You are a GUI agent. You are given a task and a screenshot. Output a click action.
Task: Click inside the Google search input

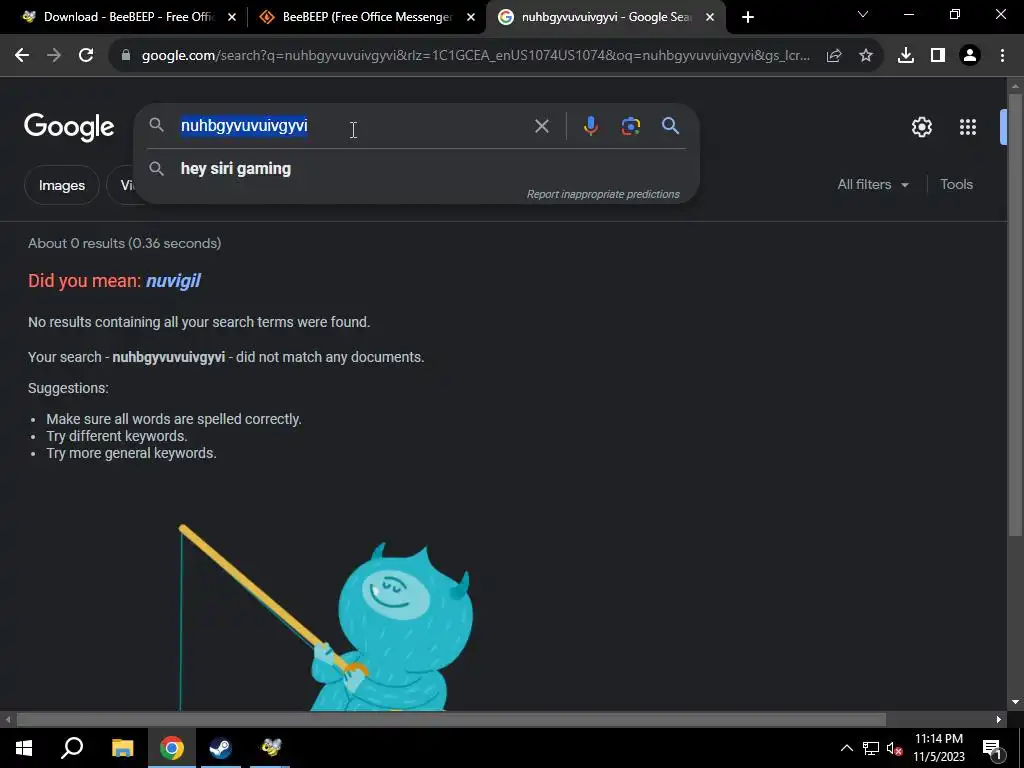coord(353,126)
